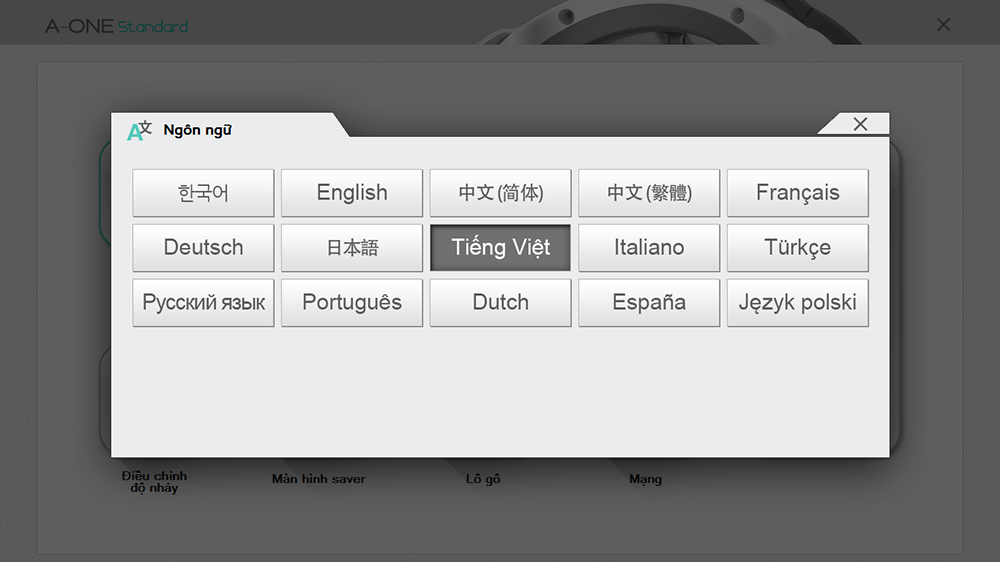Switch language to Français
The image size is (1000, 562).
pos(797,193)
